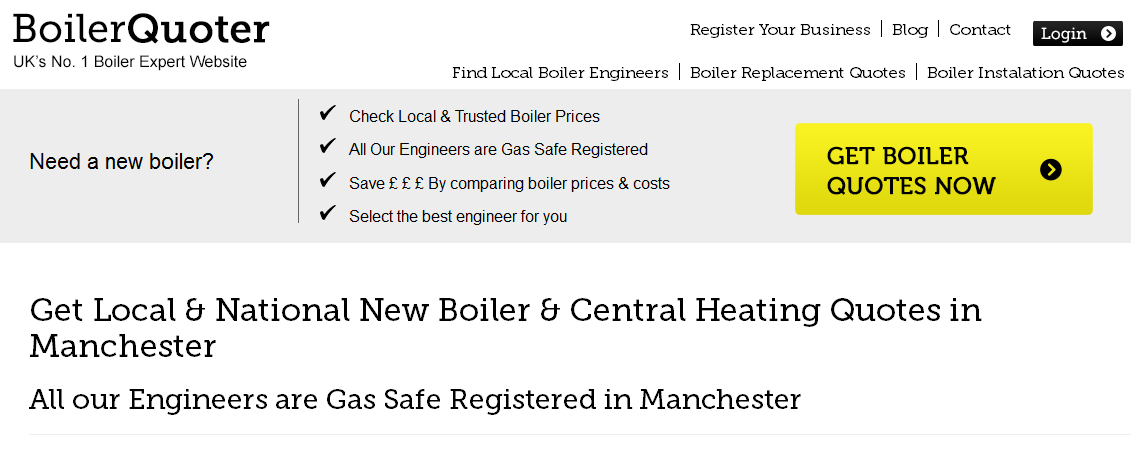Go to the Blog page
The image size is (1131, 452).
click(x=910, y=30)
